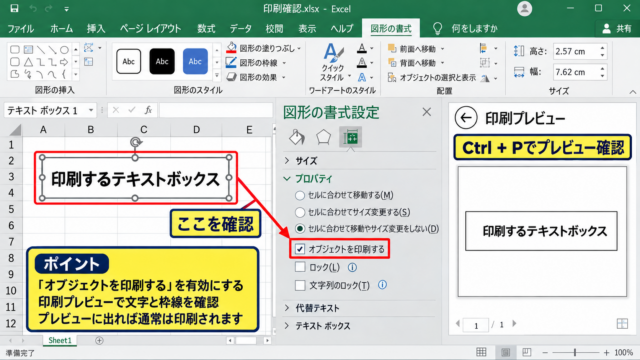Click the Group objects icon
The height and width of the screenshot is (360, 640).
(484, 63)
